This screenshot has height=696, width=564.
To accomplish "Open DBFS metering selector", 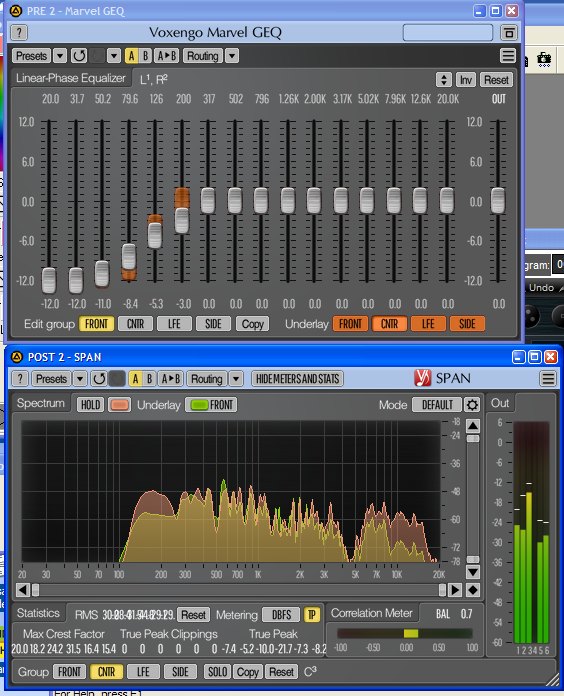I will [x=281, y=615].
